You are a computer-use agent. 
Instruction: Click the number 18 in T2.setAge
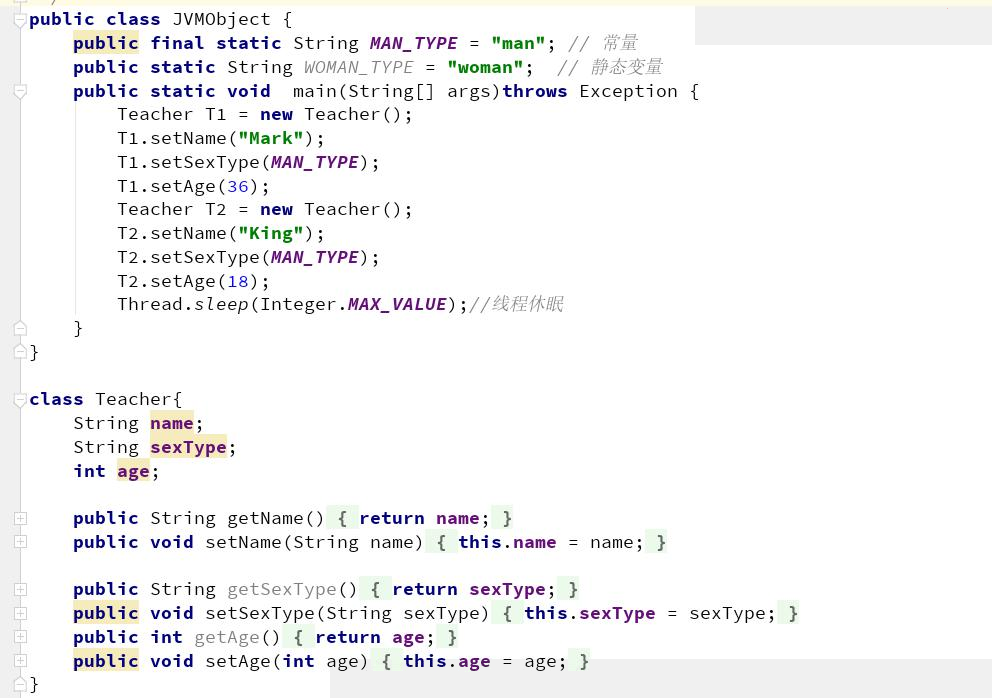coord(238,282)
